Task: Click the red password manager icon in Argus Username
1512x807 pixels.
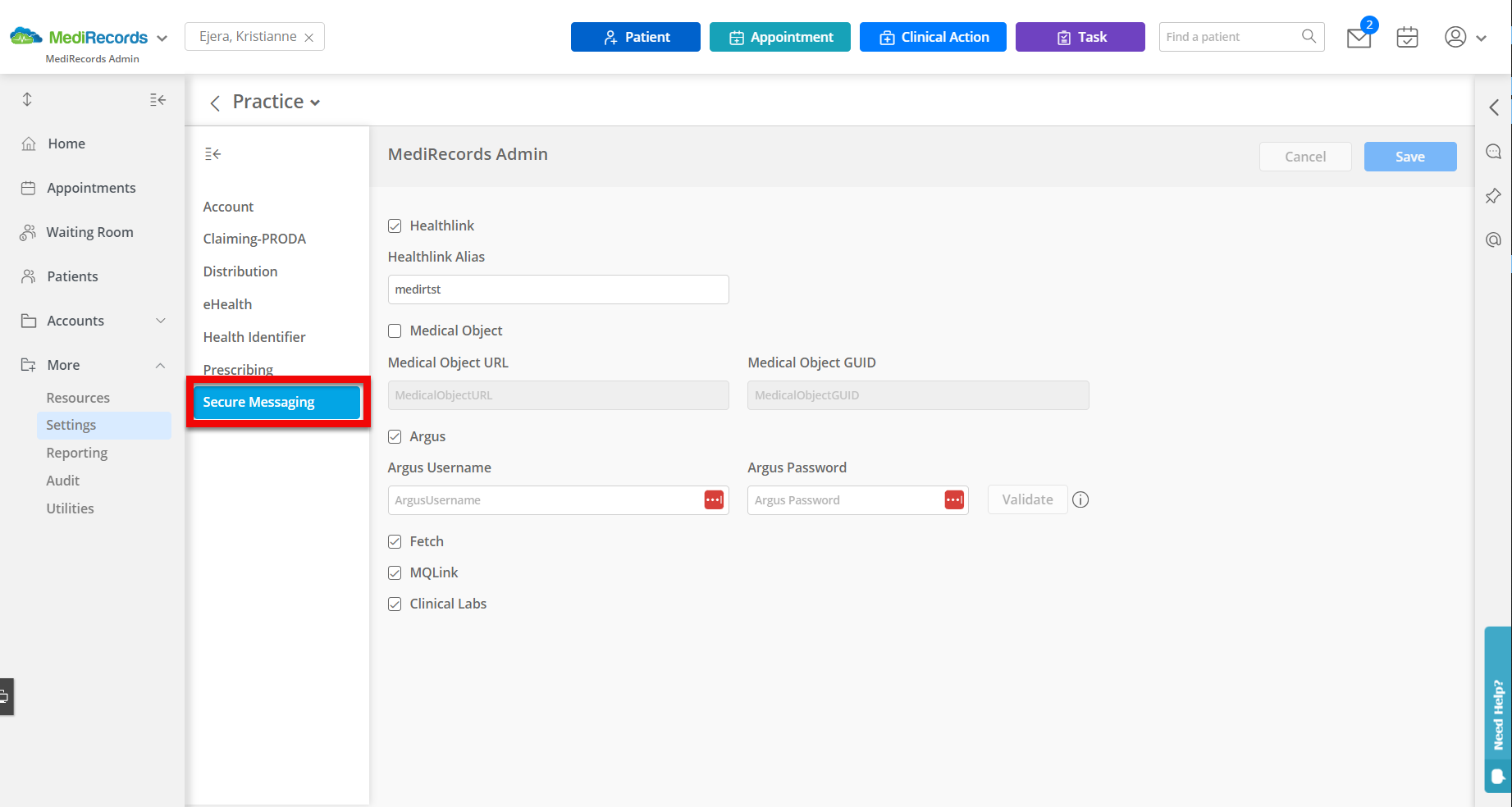Action: (x=714, y=499)
